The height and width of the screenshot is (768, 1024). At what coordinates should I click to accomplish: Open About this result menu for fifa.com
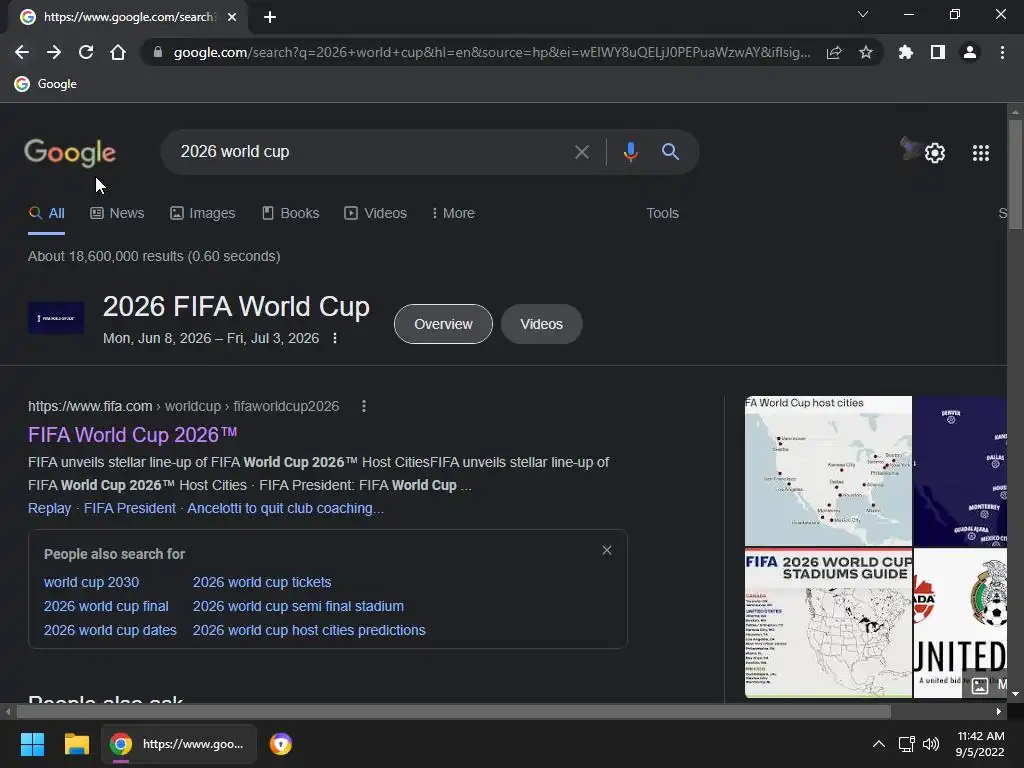(x=364, y=406)
